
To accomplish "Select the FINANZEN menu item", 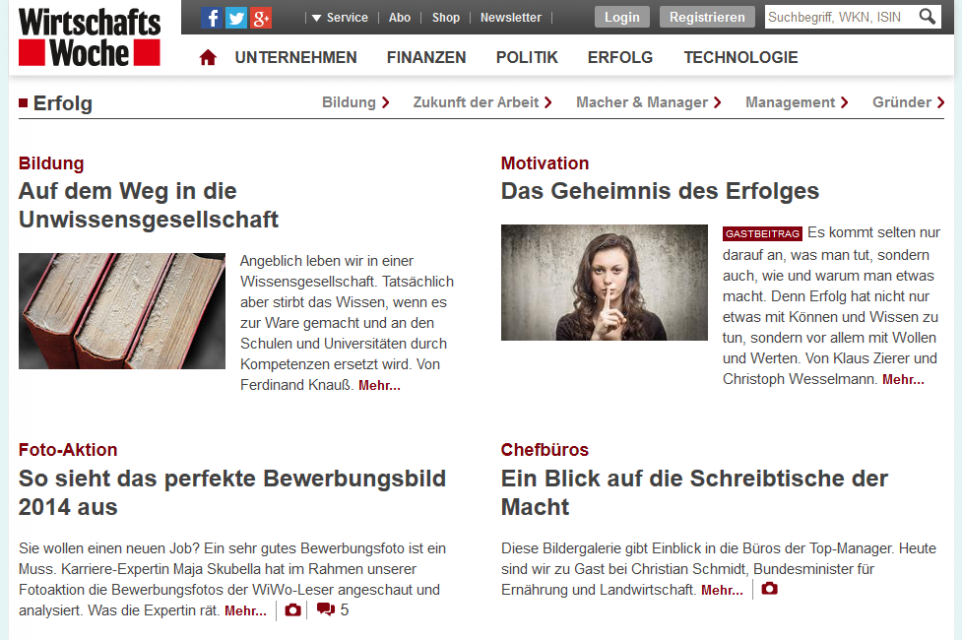I will point(426,58).
